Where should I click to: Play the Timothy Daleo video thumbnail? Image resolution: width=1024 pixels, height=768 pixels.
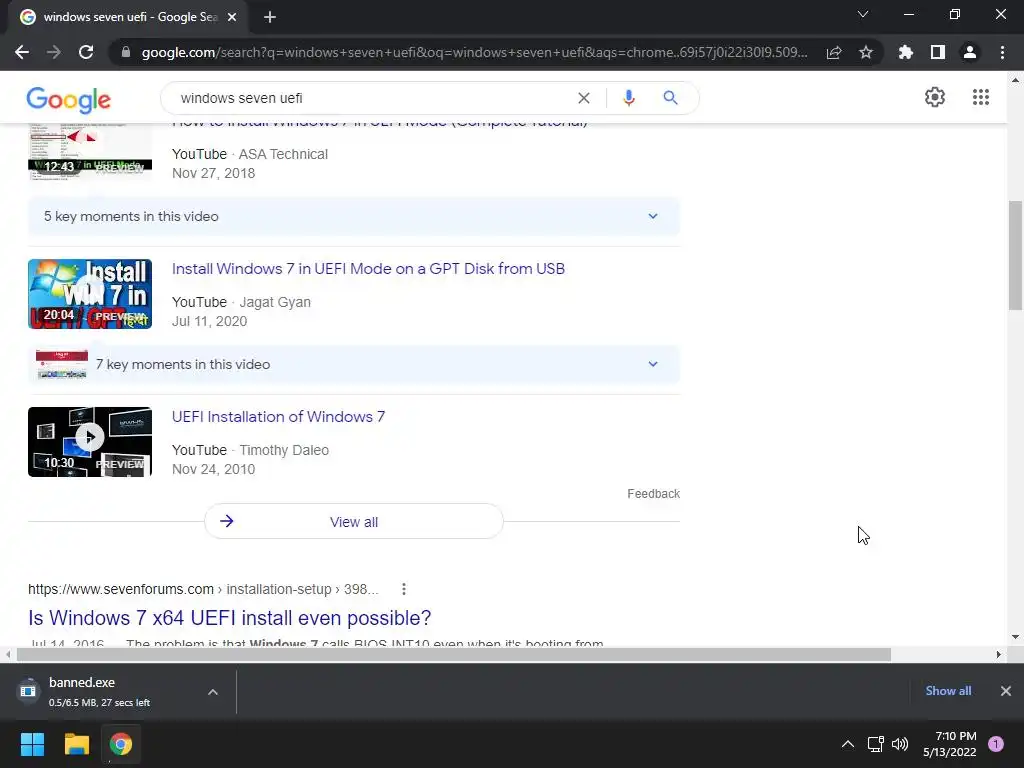click(90, 442)
